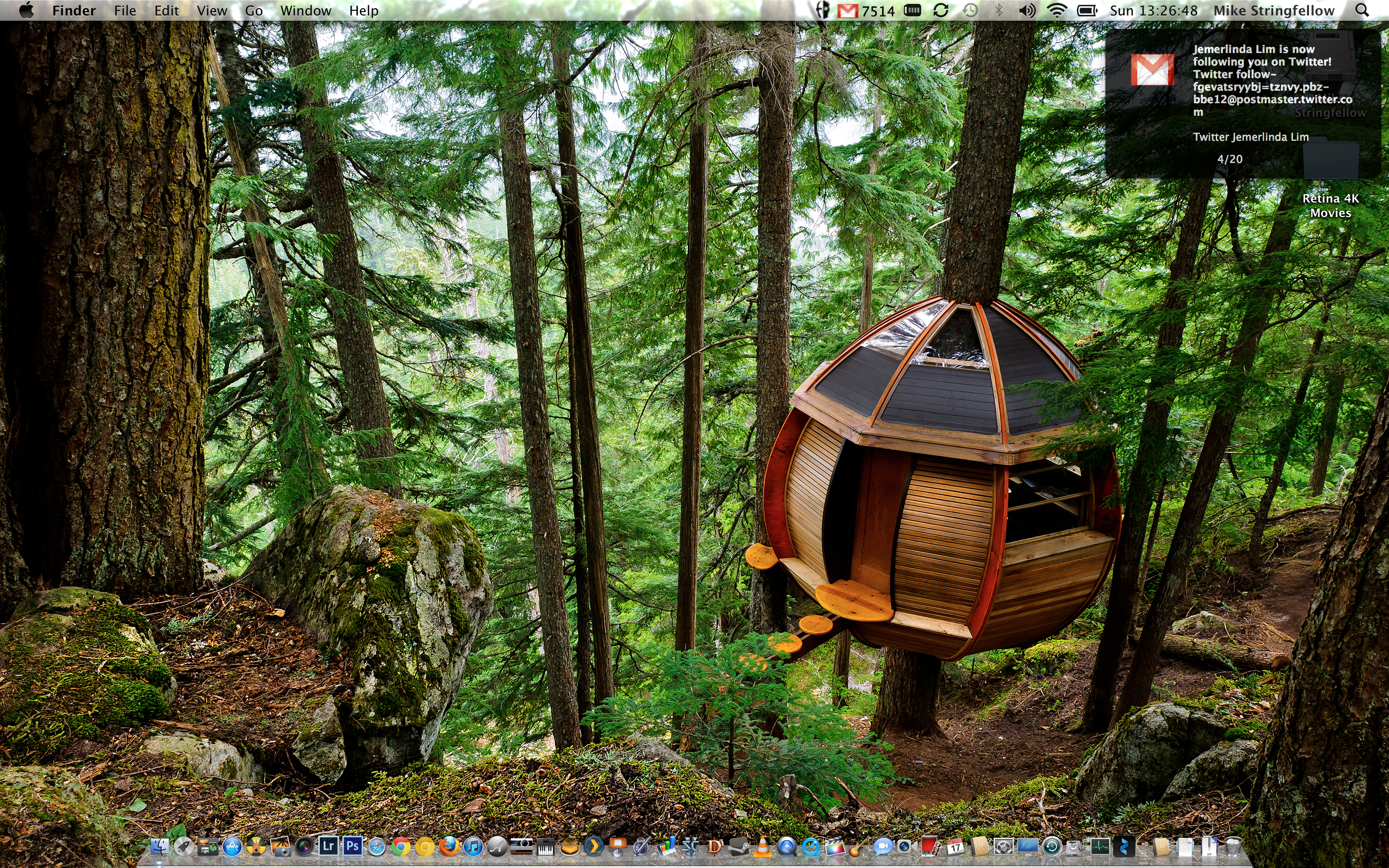Open the Mac App Store icon
The height and width of the screenshot is (868, 1389).
pos(232,847)
